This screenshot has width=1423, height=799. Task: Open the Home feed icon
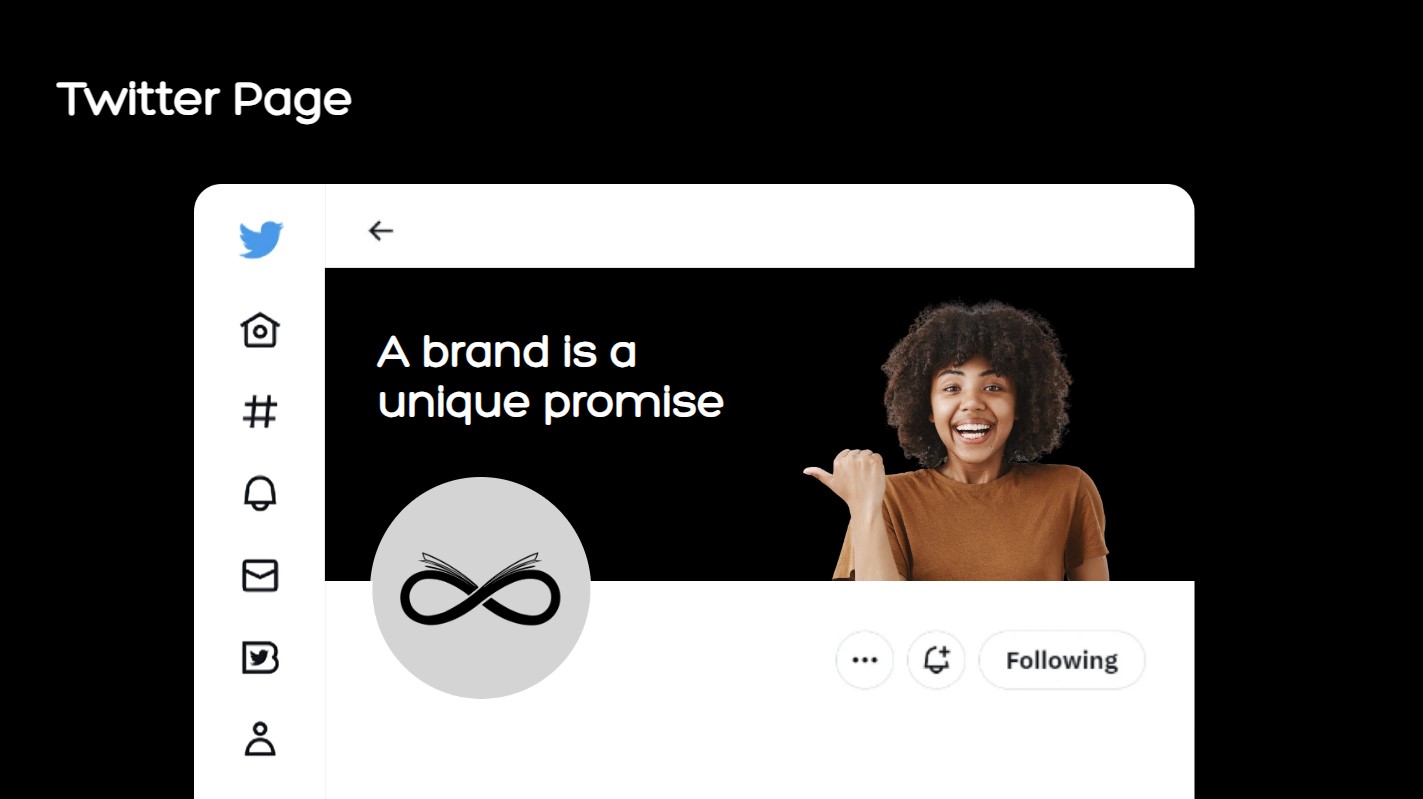[x=260, y=330]
